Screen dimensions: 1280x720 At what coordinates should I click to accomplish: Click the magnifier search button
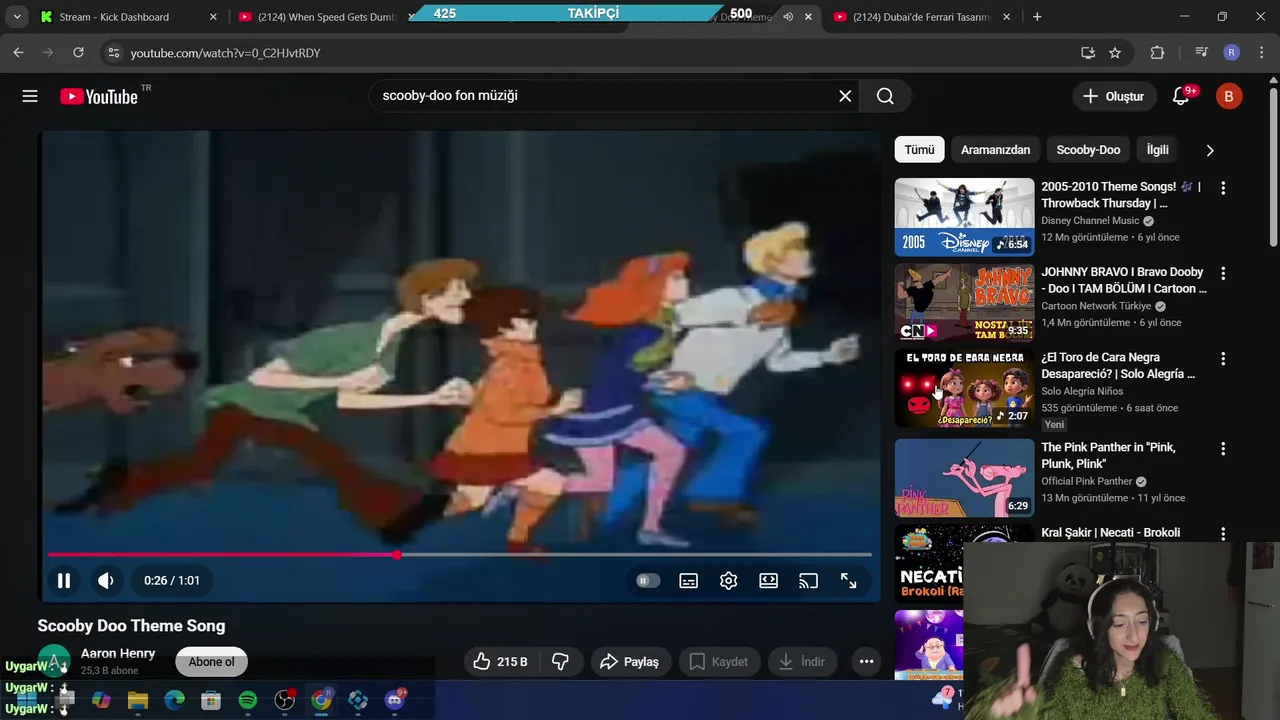click(x=885, y=96)
